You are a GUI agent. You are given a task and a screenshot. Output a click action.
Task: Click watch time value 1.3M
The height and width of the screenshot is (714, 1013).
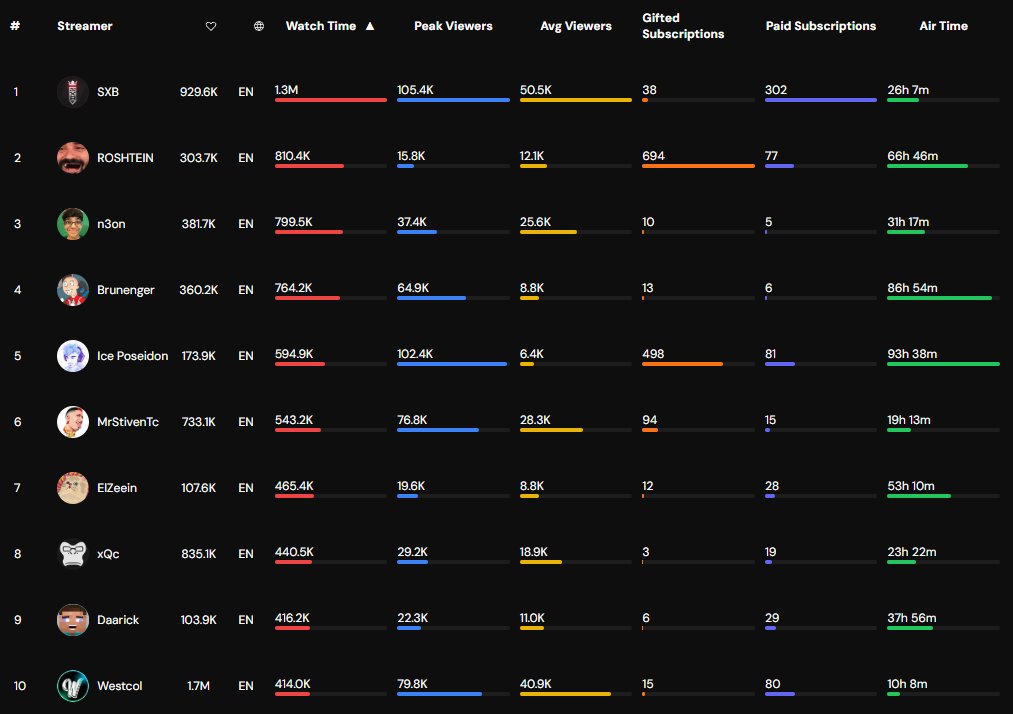pos(286,90)
